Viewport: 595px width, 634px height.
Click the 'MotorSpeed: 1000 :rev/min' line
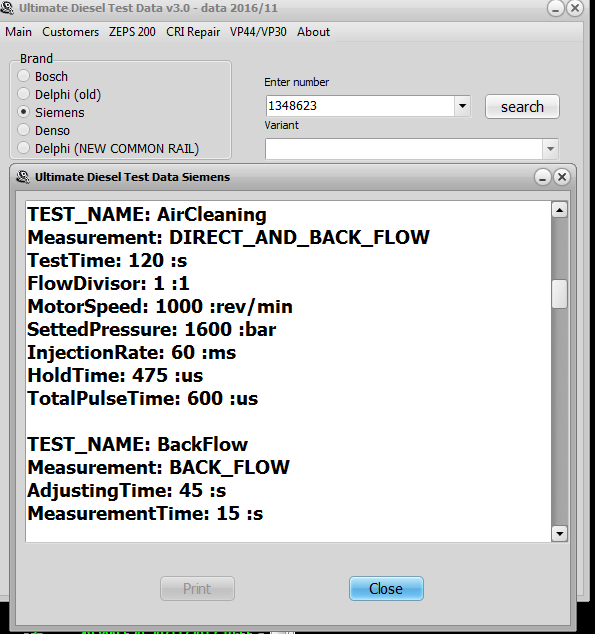160,306
